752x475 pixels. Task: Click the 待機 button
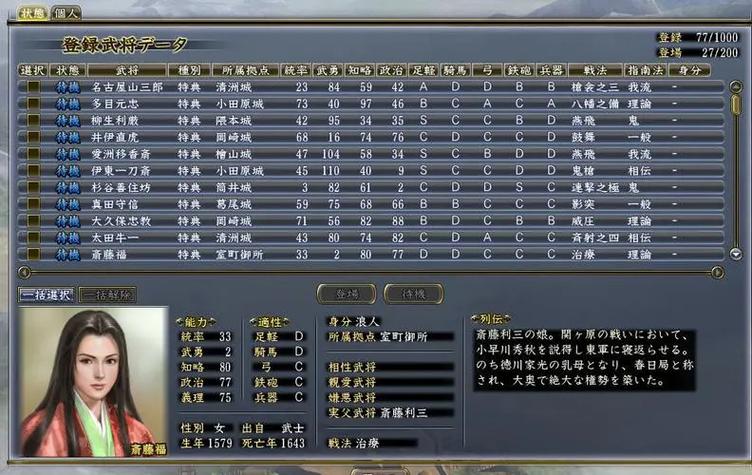point(413,294)
